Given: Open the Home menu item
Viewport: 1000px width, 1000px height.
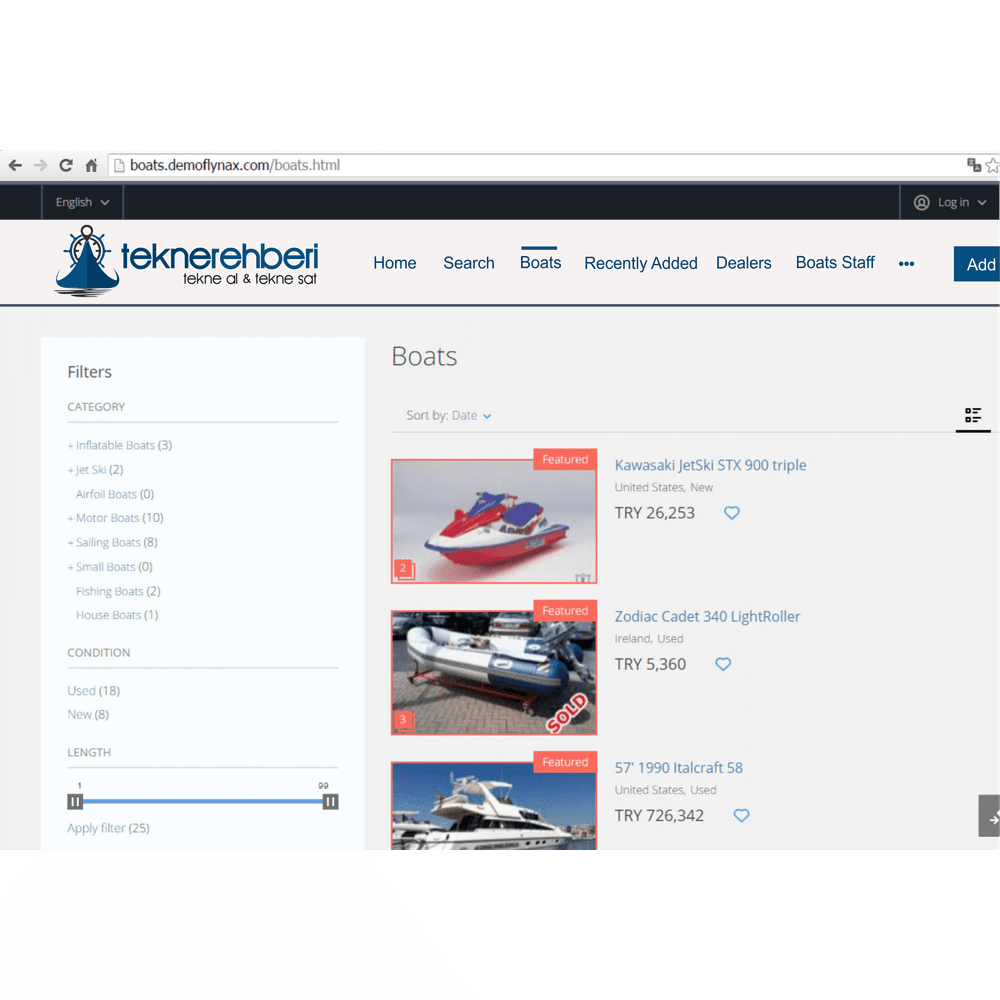Looking at the screenshot, I should point(395,263).
